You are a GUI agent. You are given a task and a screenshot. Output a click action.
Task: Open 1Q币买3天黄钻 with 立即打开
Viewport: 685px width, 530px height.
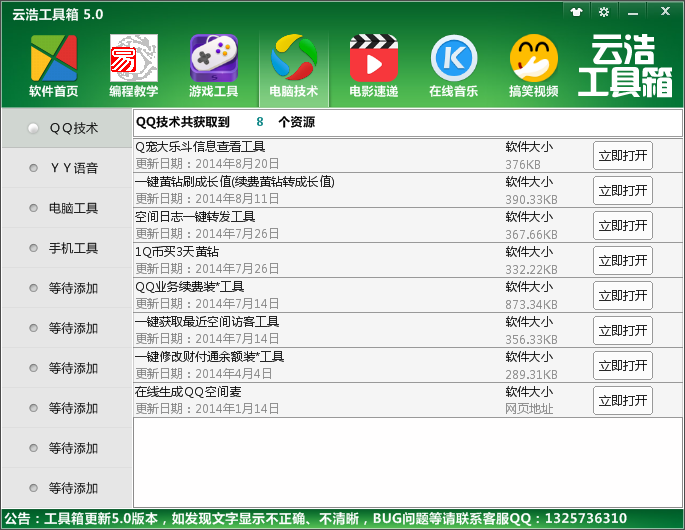[x=623, y=260]
